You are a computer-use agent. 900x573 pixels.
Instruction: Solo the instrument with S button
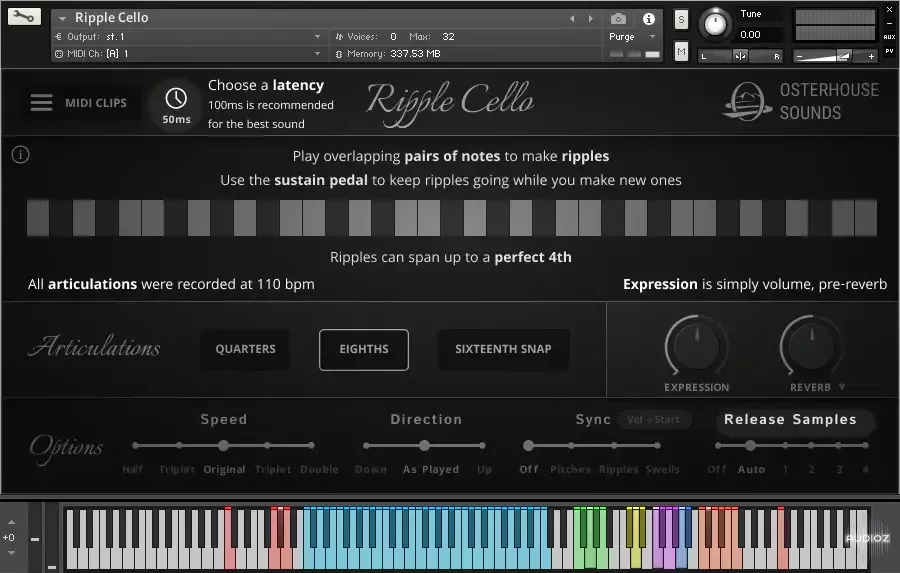click(681, 20)
